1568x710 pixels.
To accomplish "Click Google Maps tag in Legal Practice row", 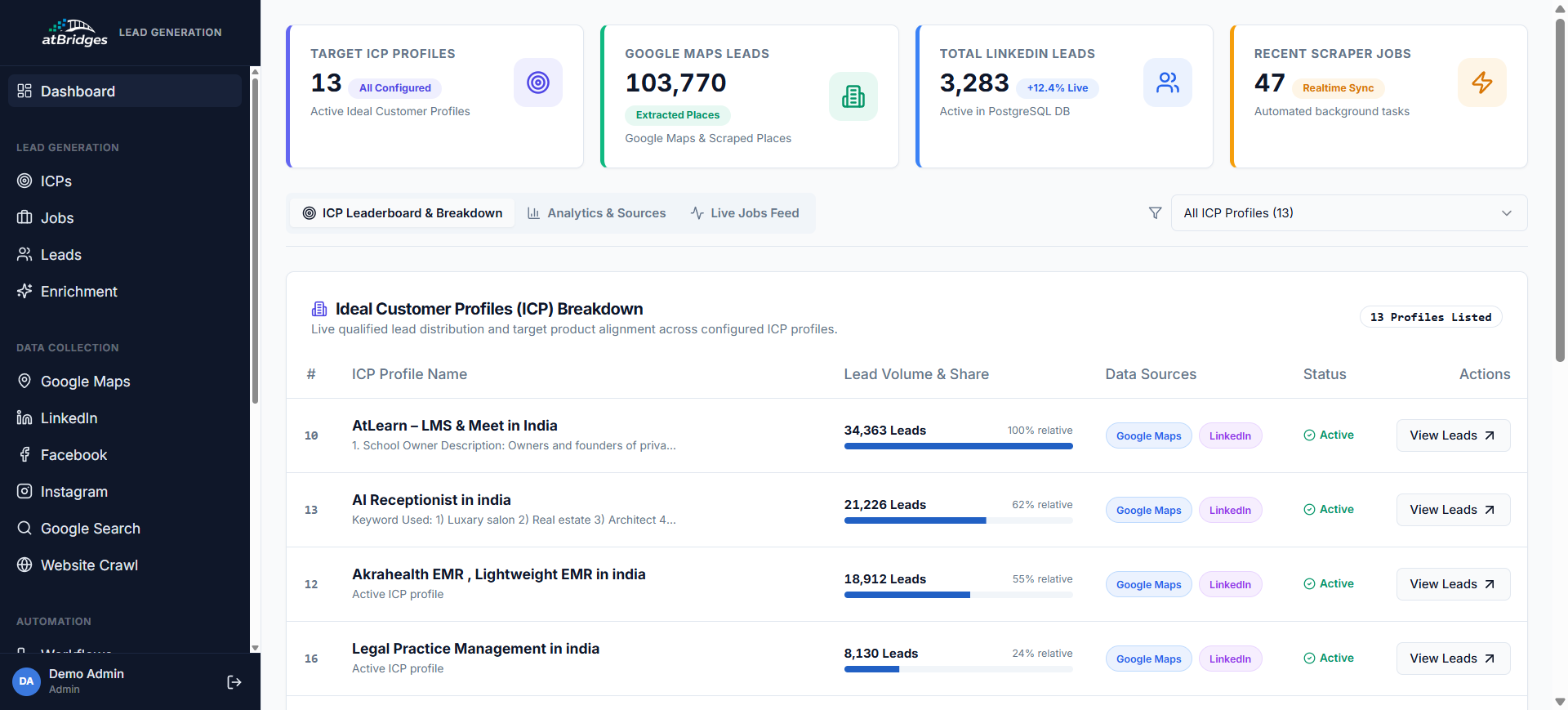I will [1149, 659].
